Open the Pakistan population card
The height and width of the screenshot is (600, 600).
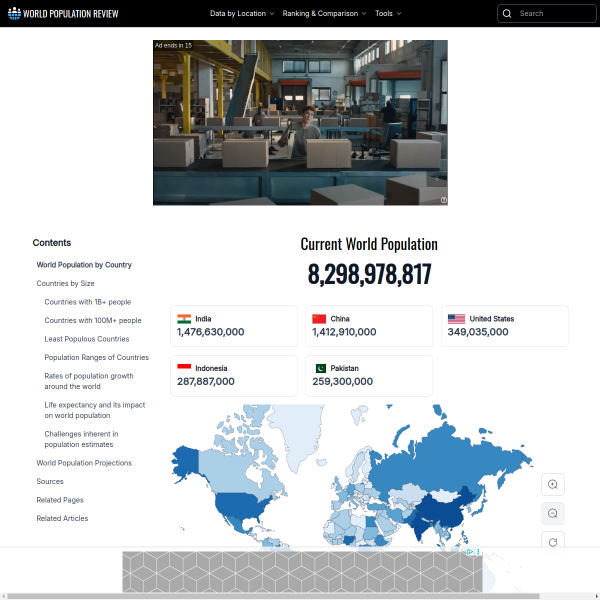[369, 376]
